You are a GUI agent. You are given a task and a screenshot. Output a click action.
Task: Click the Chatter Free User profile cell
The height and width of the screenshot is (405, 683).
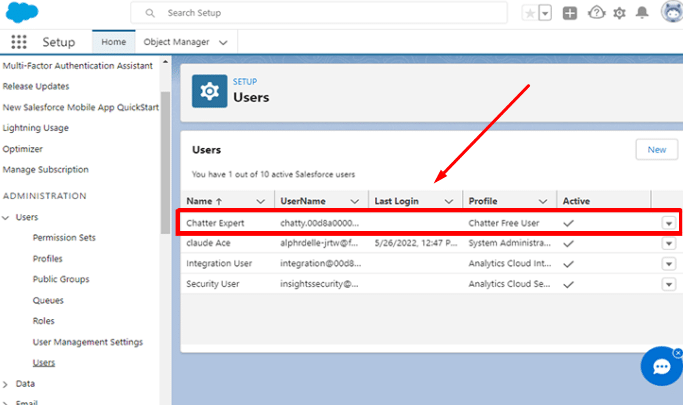tap(504, 223)
